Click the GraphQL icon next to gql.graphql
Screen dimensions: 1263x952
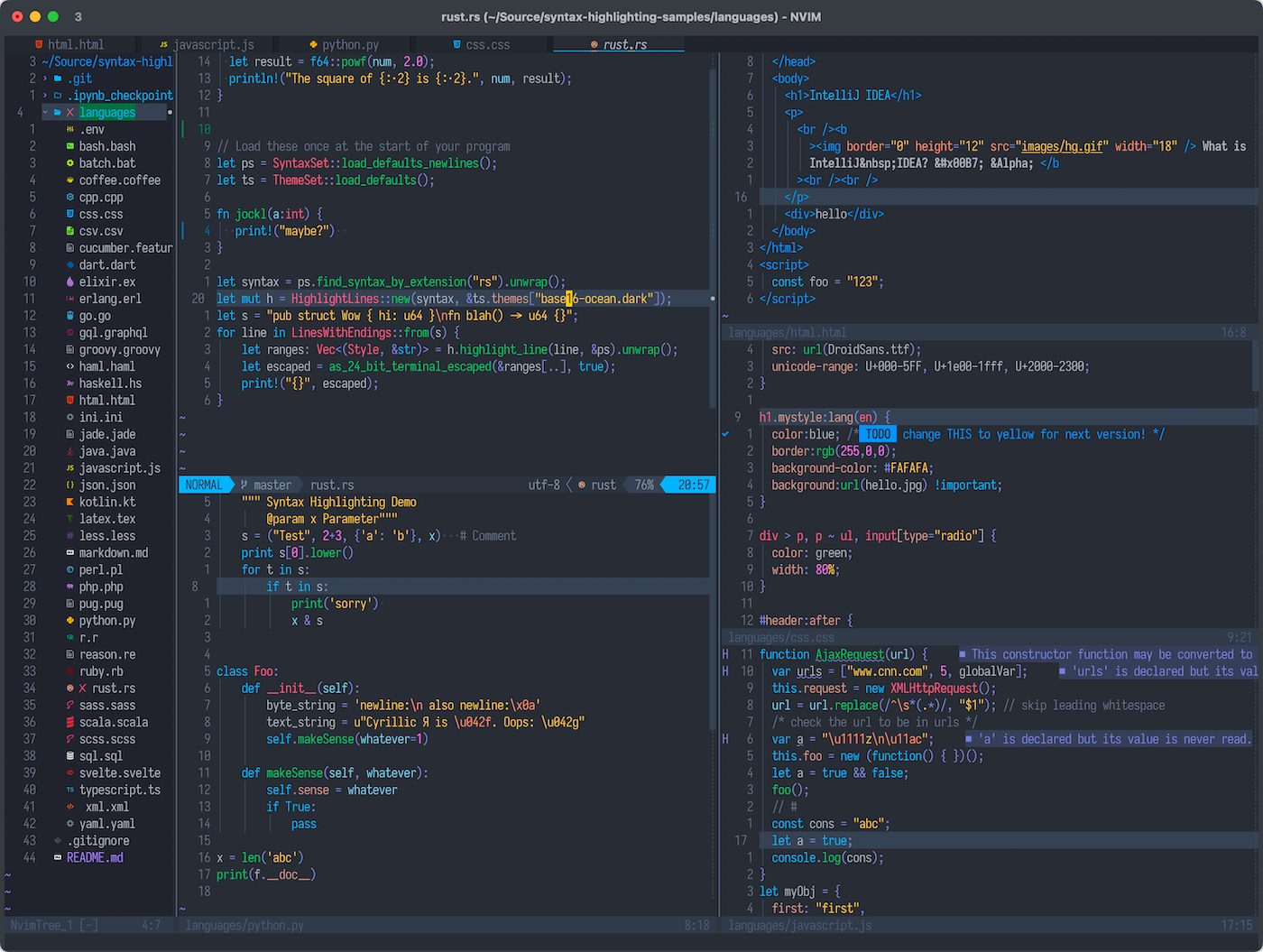pos(70,333)
